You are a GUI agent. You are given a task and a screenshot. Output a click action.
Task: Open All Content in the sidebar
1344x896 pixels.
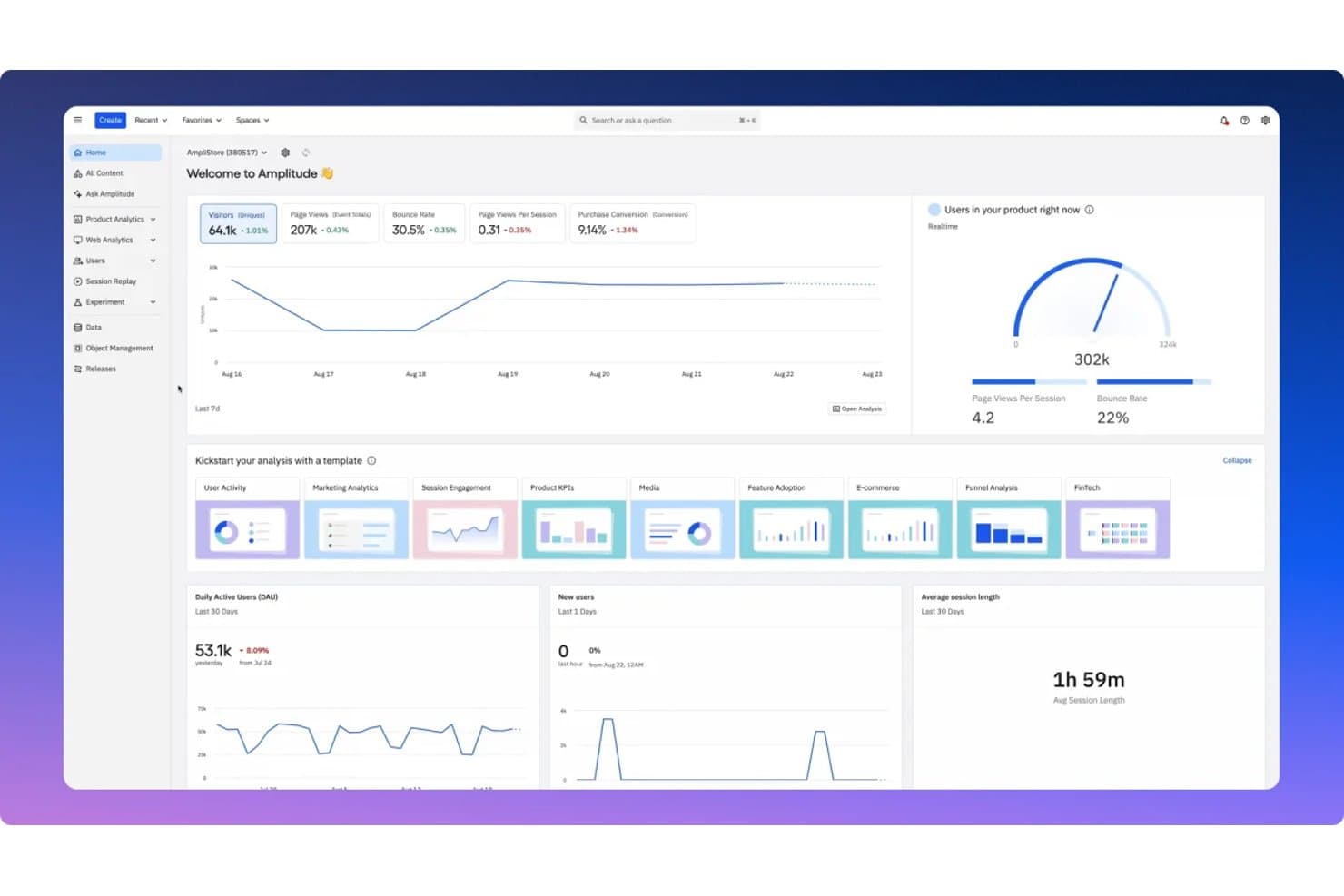point(115,173)
